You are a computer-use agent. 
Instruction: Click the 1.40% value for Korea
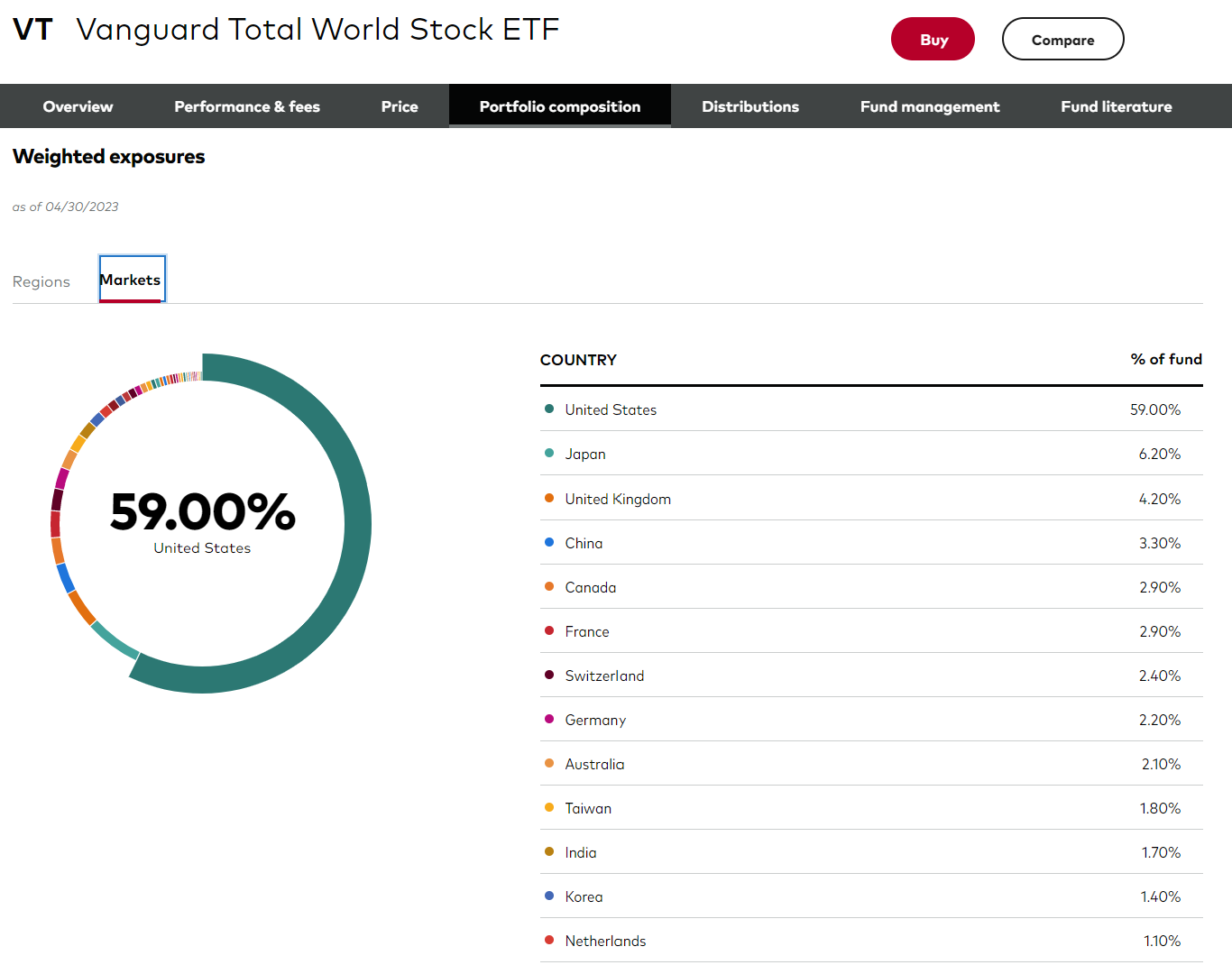coord(1161,896)
